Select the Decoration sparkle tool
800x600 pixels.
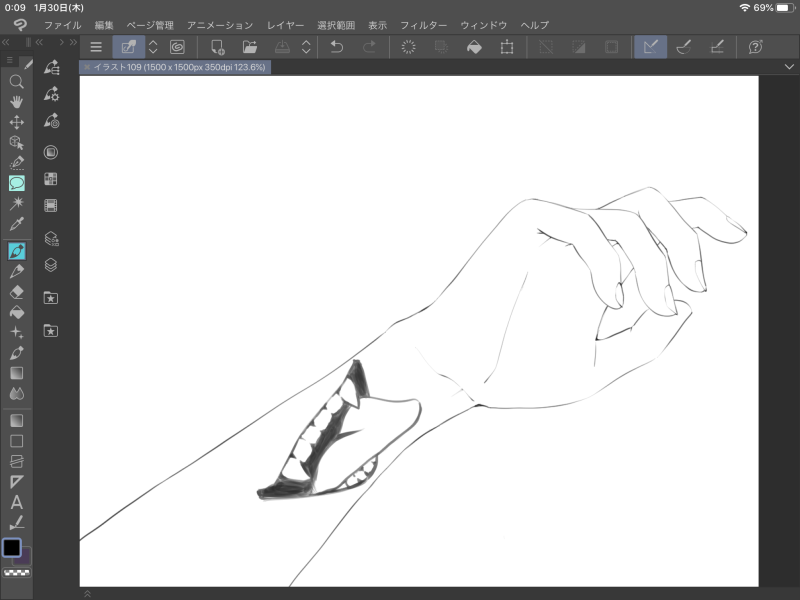pos(16,333)
